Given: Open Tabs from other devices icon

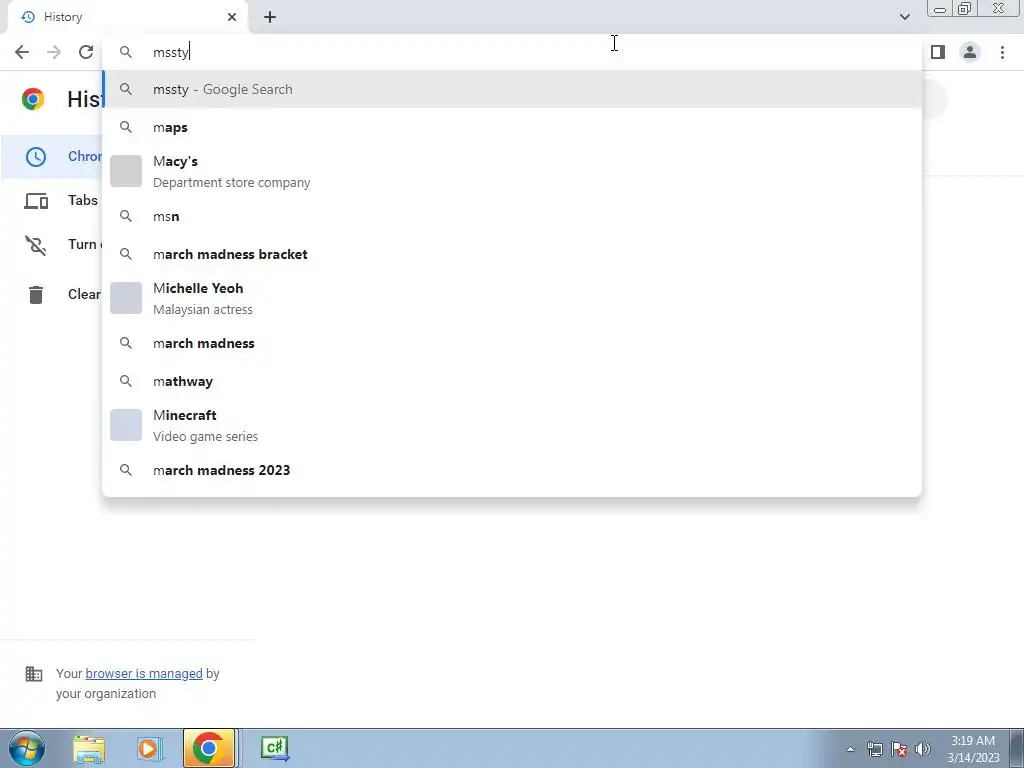Looking at the screenshot, I should tap(36, 200).
